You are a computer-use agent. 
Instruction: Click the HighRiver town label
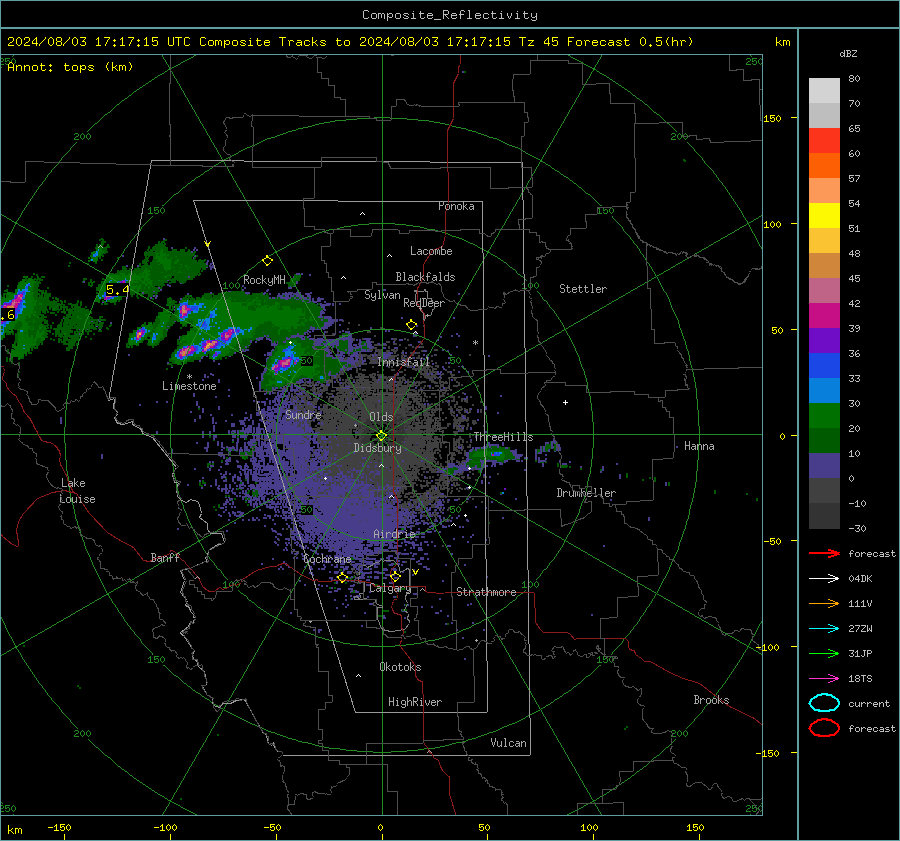point(415,702)
